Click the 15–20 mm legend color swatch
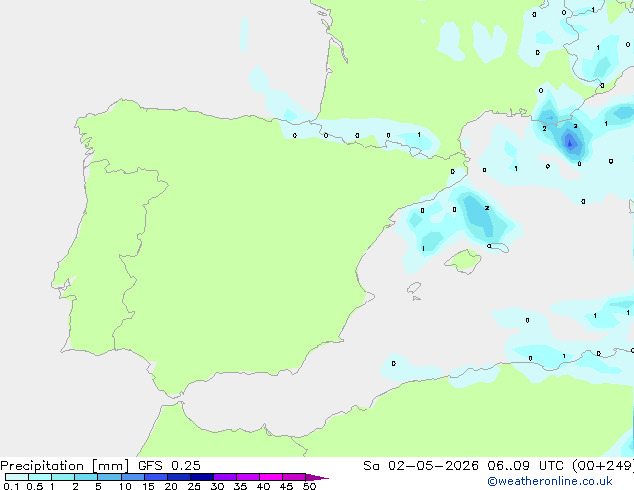 156,477
